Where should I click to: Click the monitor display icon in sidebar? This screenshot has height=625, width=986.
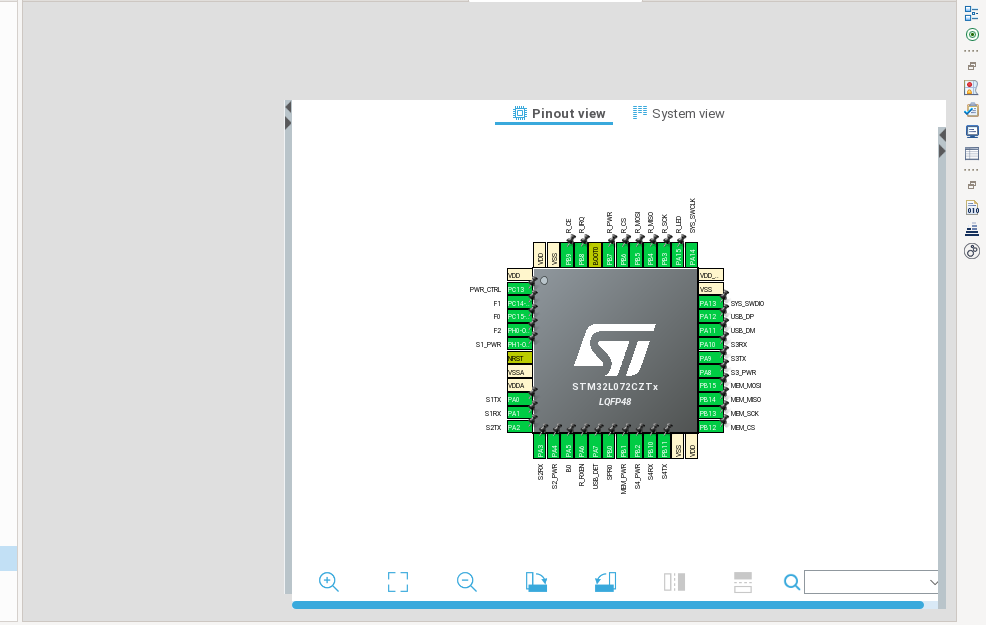pyautogui.click(x=971, y=131)
